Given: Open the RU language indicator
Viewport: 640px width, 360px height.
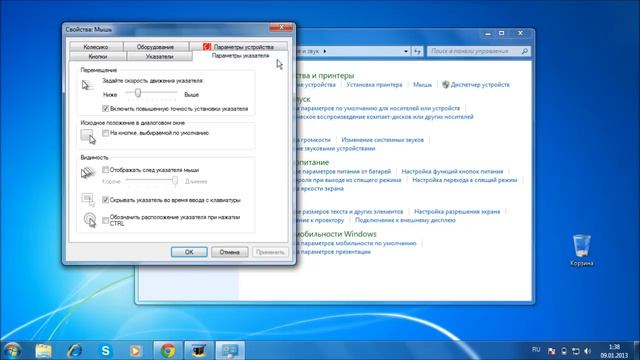Looking at the screenshot, I should click(536, 350).
